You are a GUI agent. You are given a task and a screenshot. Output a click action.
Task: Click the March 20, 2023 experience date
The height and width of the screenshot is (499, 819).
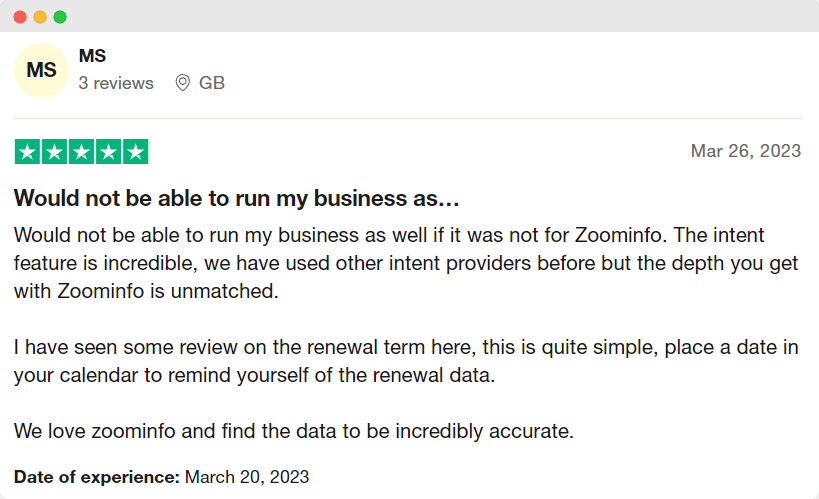247,476
